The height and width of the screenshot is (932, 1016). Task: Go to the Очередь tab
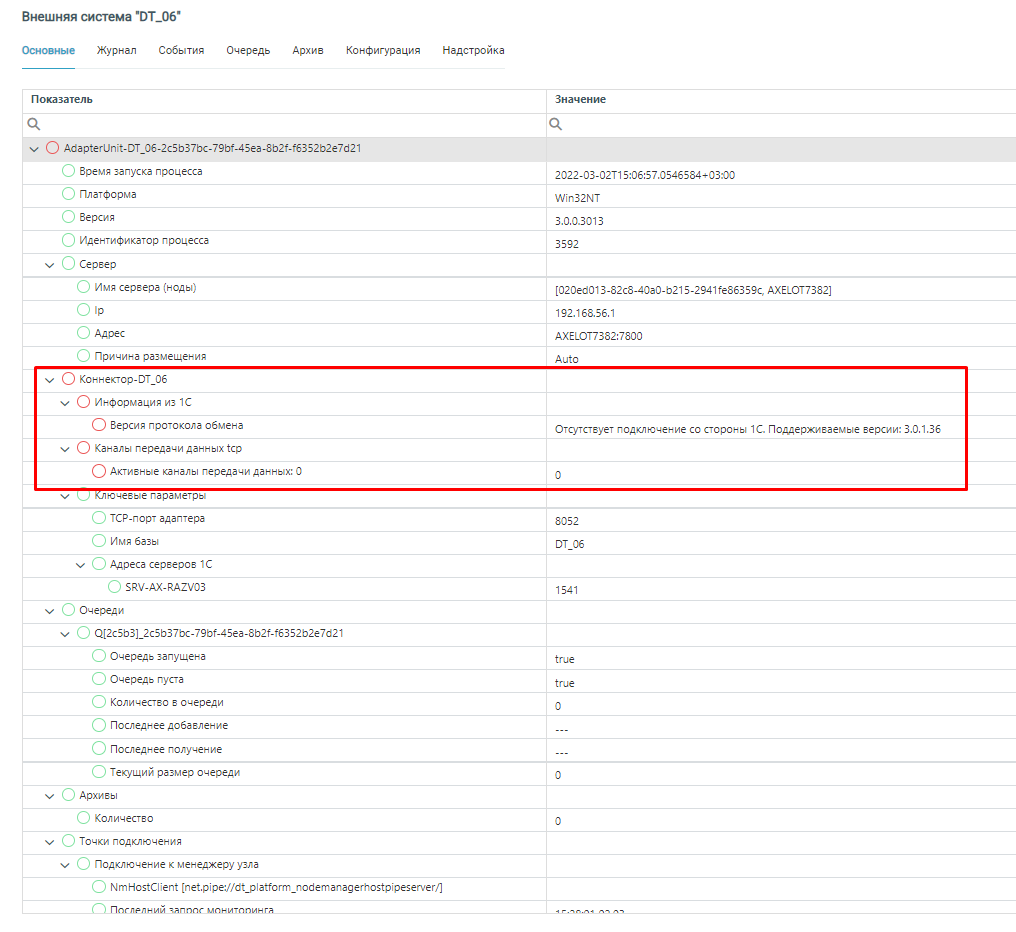tap(248, 50)
